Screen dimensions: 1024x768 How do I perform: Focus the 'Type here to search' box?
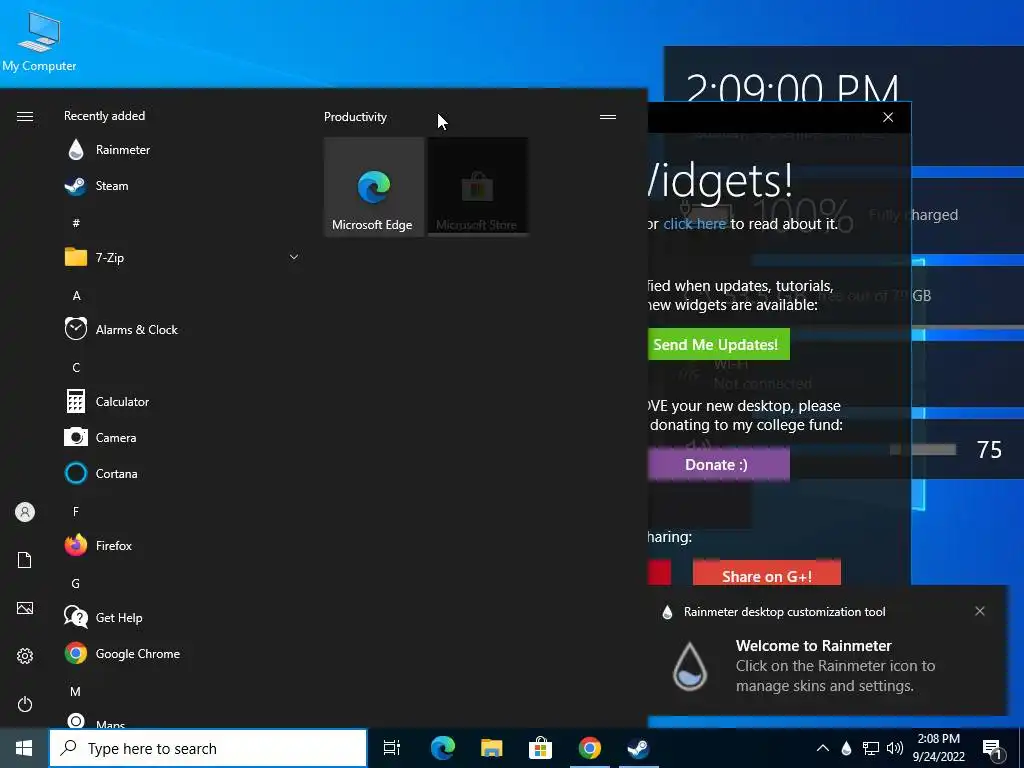(208, 748)
